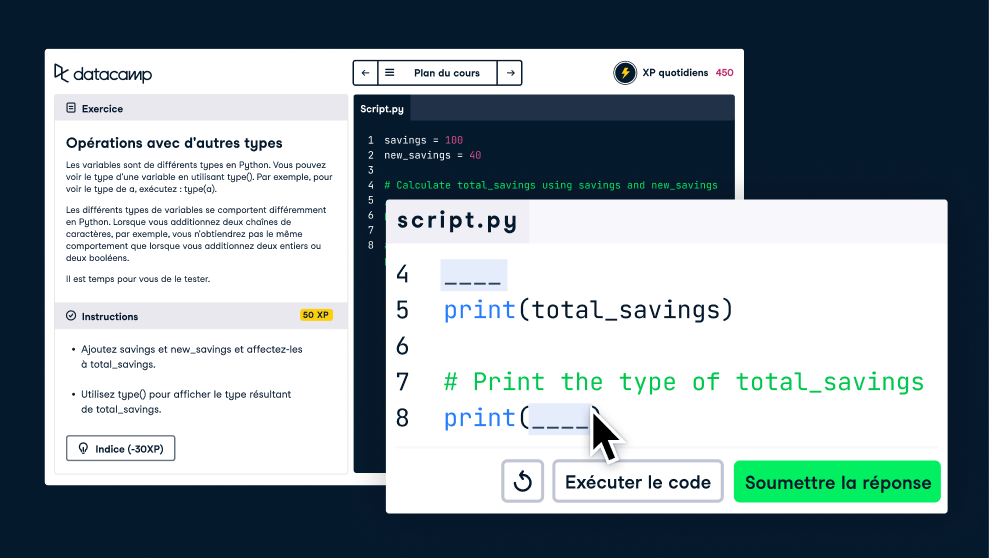Click the 450 daily XP counter

click(x=724, y=73)
